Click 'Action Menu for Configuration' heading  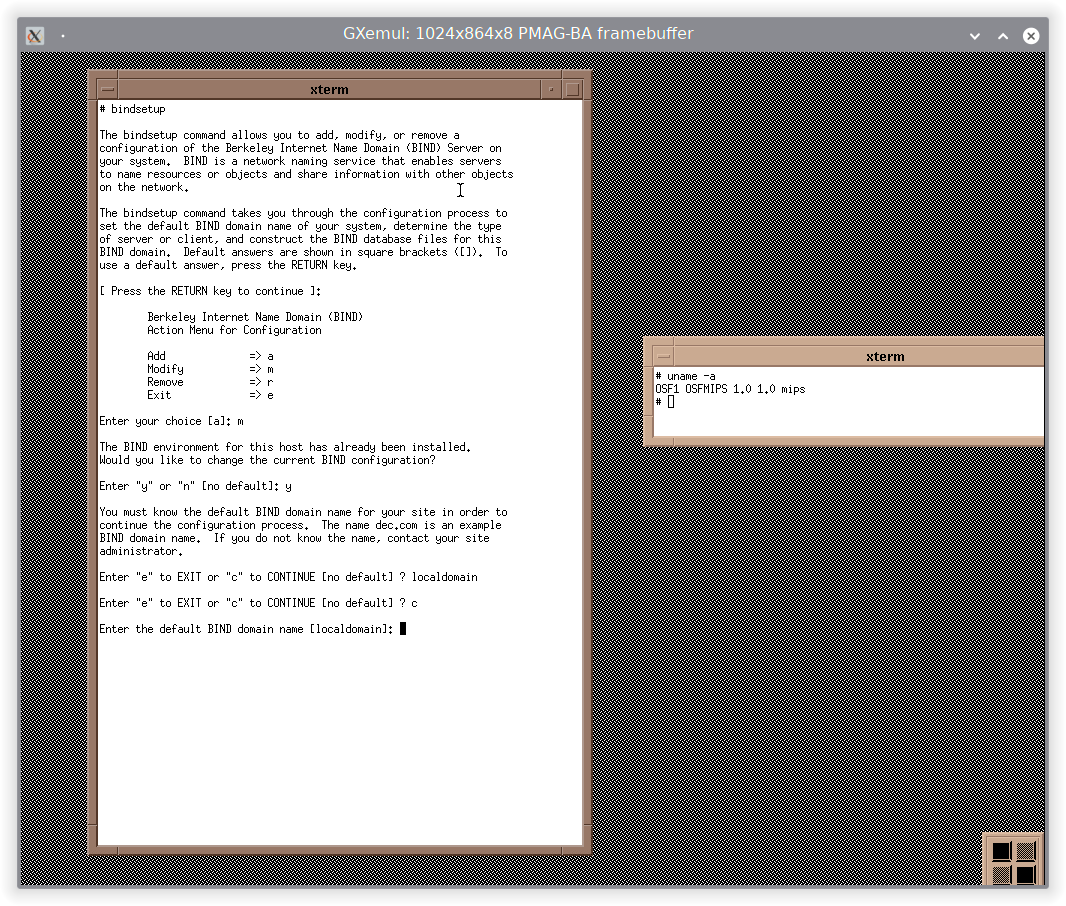(235, 330)
